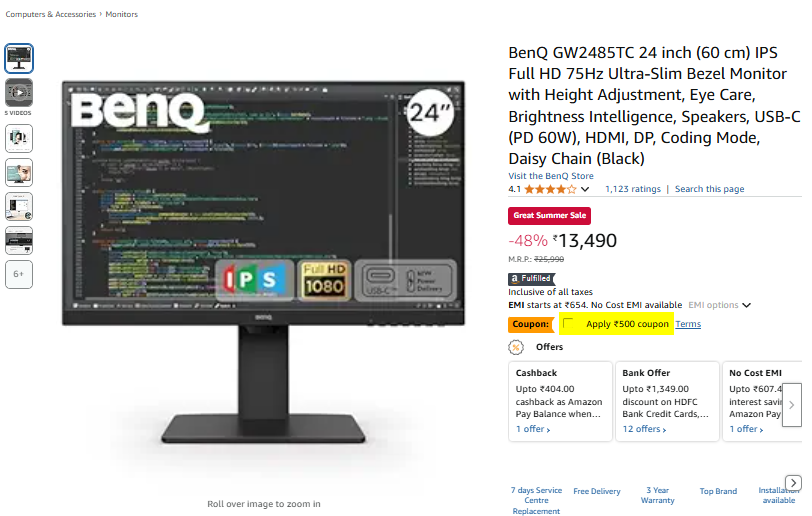The width and height of the screenshot is (812, 516).
Task: Expand the EMI options dropdown
Action: 720,305
